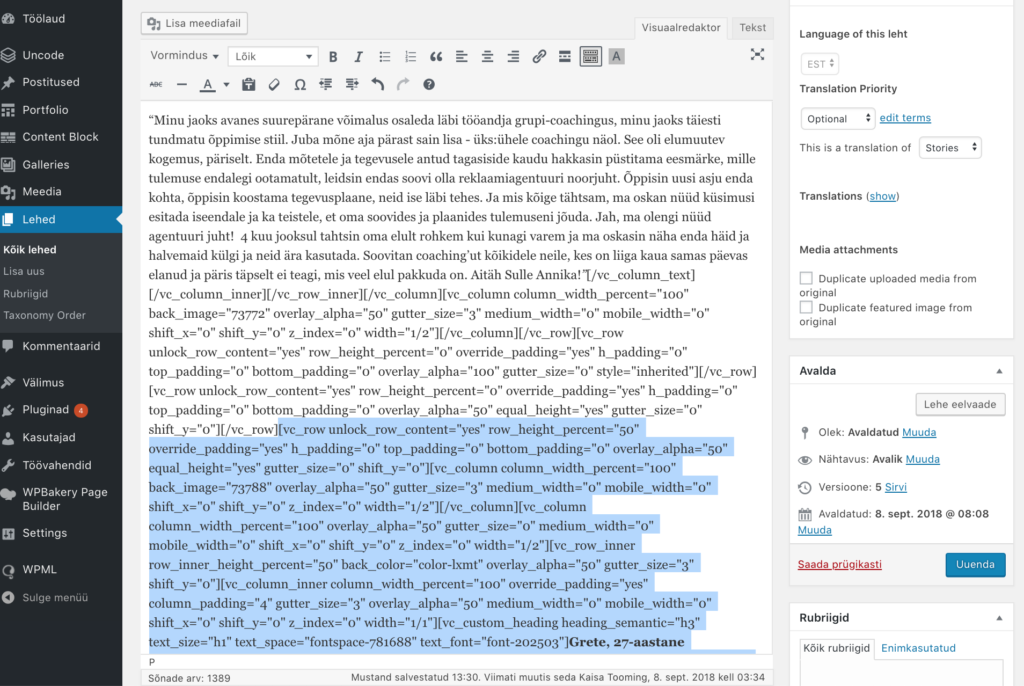
Task: Clear formatting with eraser icon
Action: (x=274, y=84)
